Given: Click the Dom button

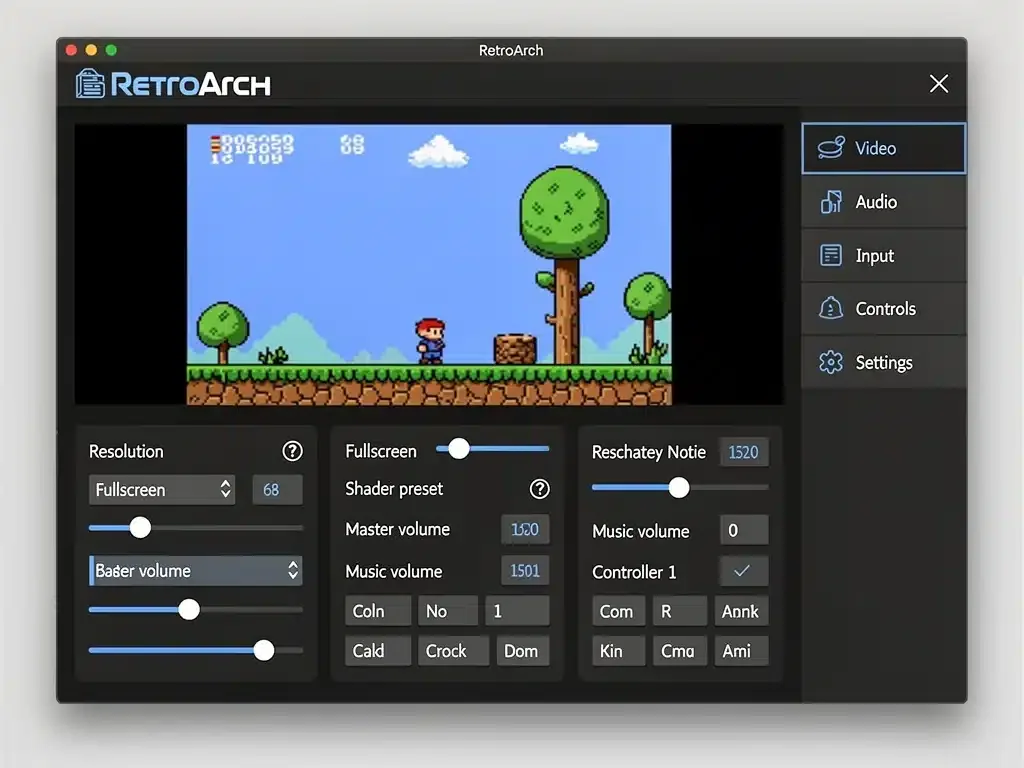Looking at the screenshot, I should click(x=522, y=650).
